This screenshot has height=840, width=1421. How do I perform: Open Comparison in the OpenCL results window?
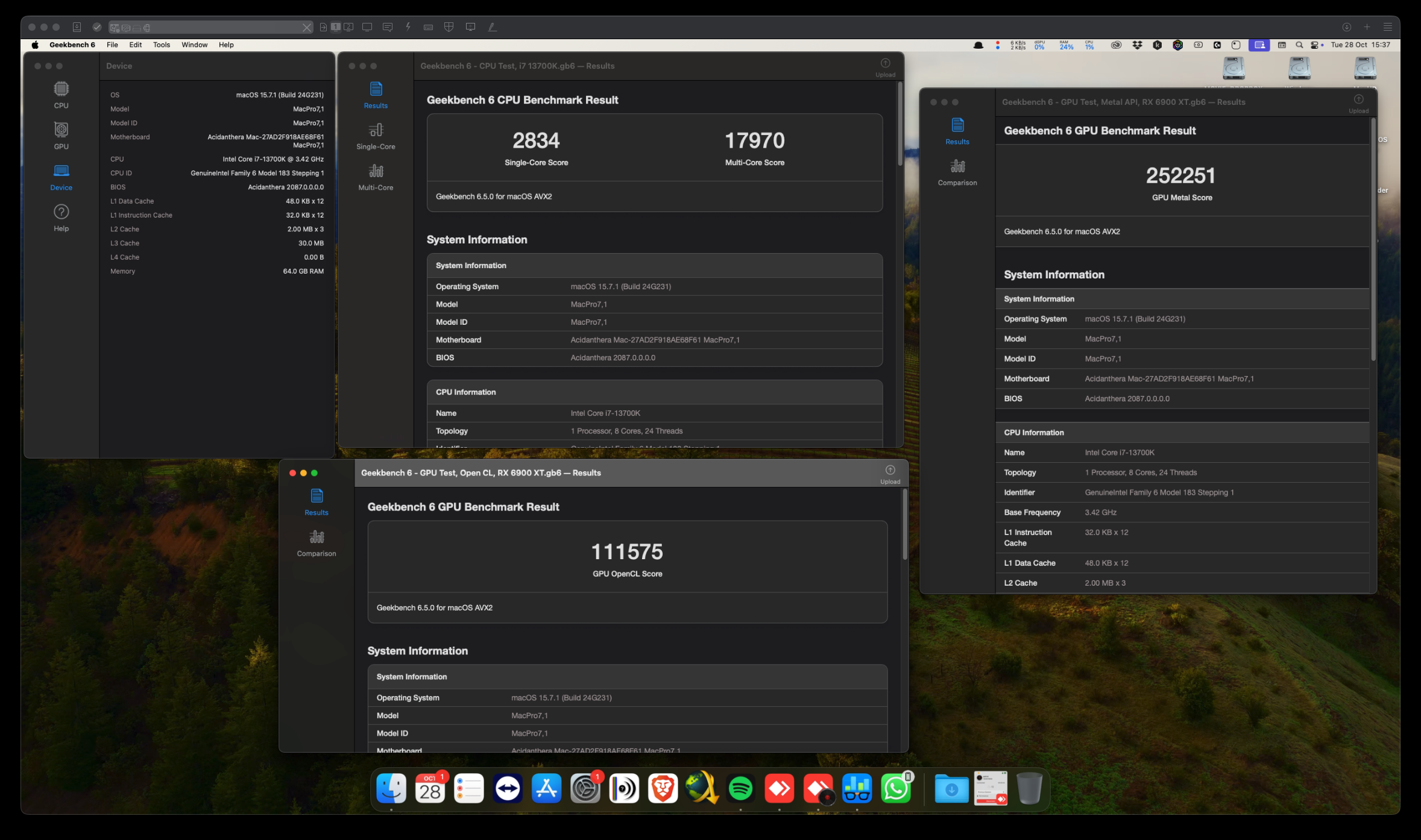pos(317,542)
